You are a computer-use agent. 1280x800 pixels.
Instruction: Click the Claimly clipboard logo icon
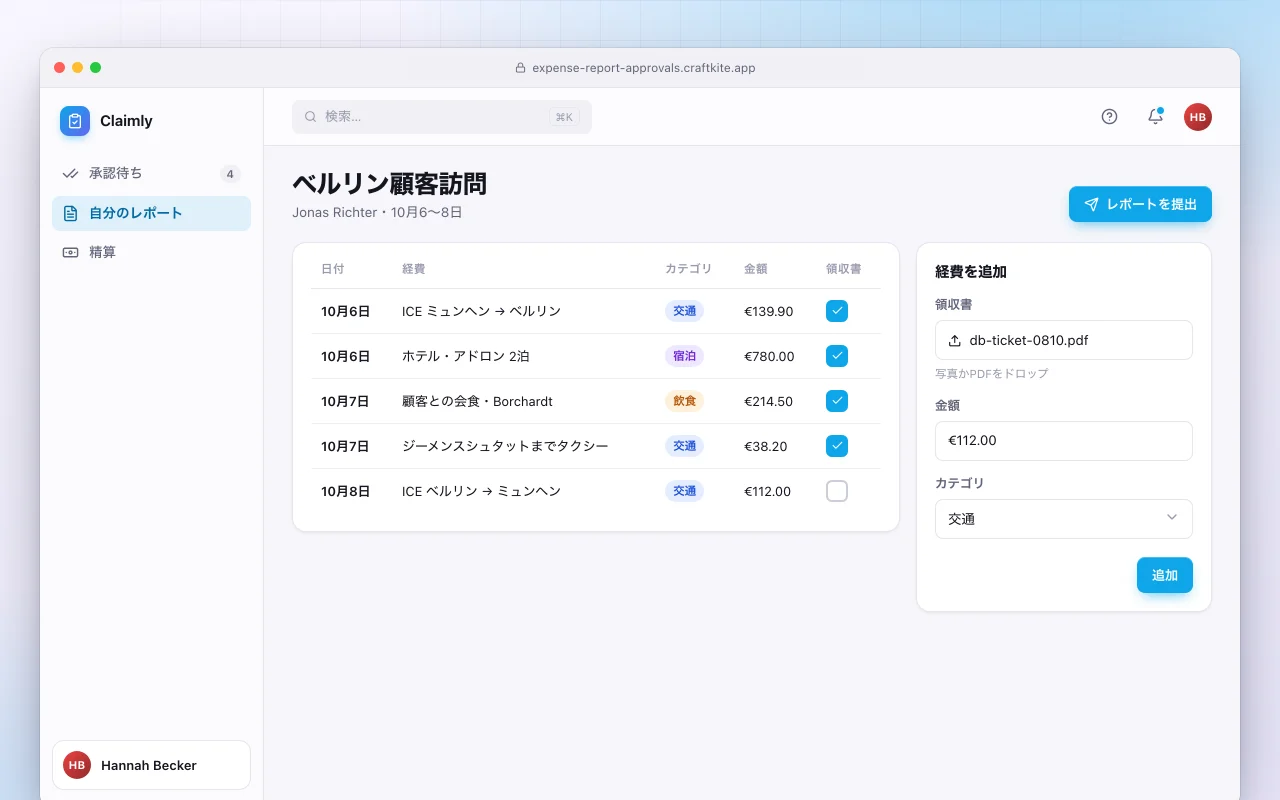click(75, 121)
